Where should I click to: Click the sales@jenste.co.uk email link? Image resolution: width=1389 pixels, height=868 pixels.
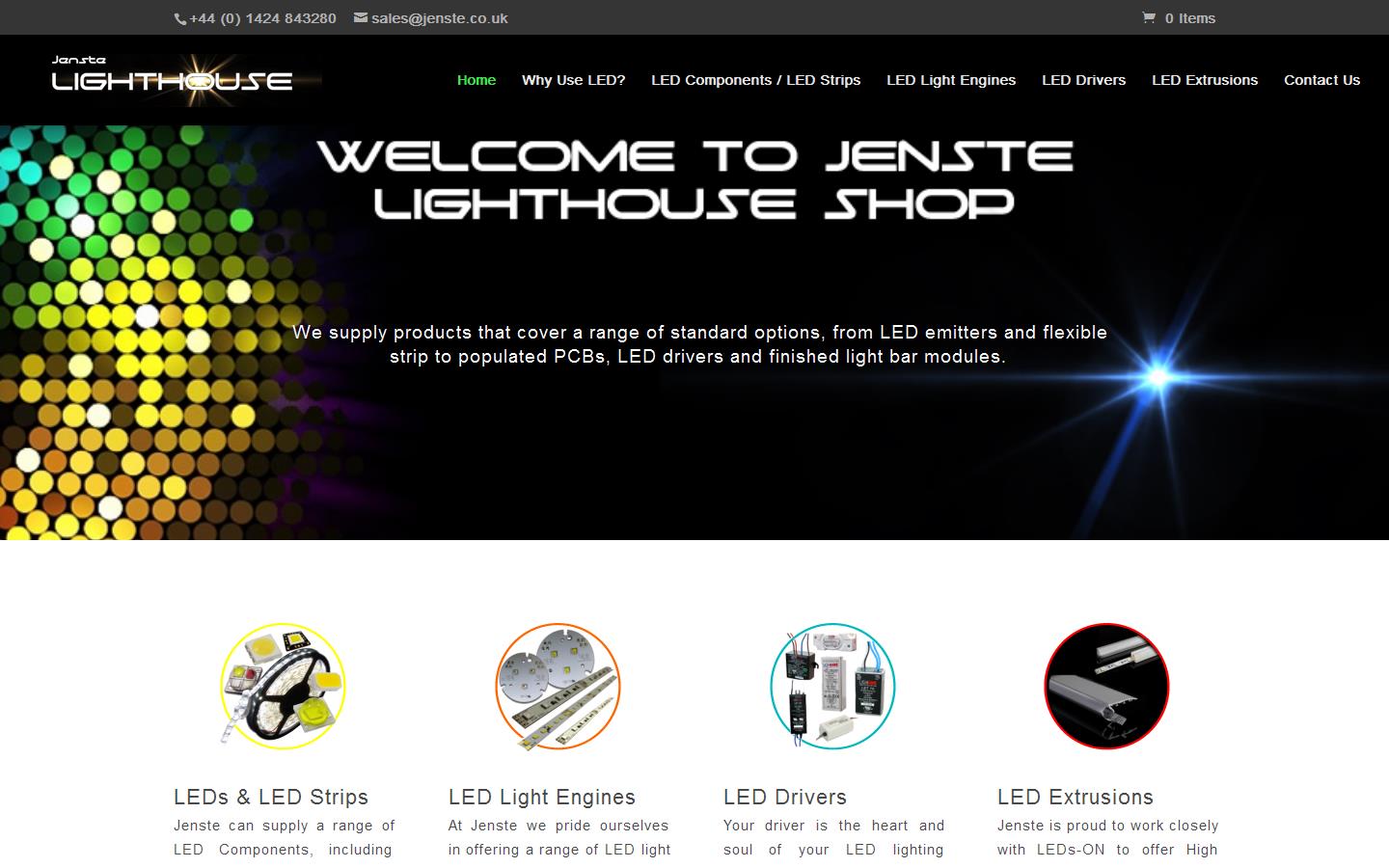point(439,17)
